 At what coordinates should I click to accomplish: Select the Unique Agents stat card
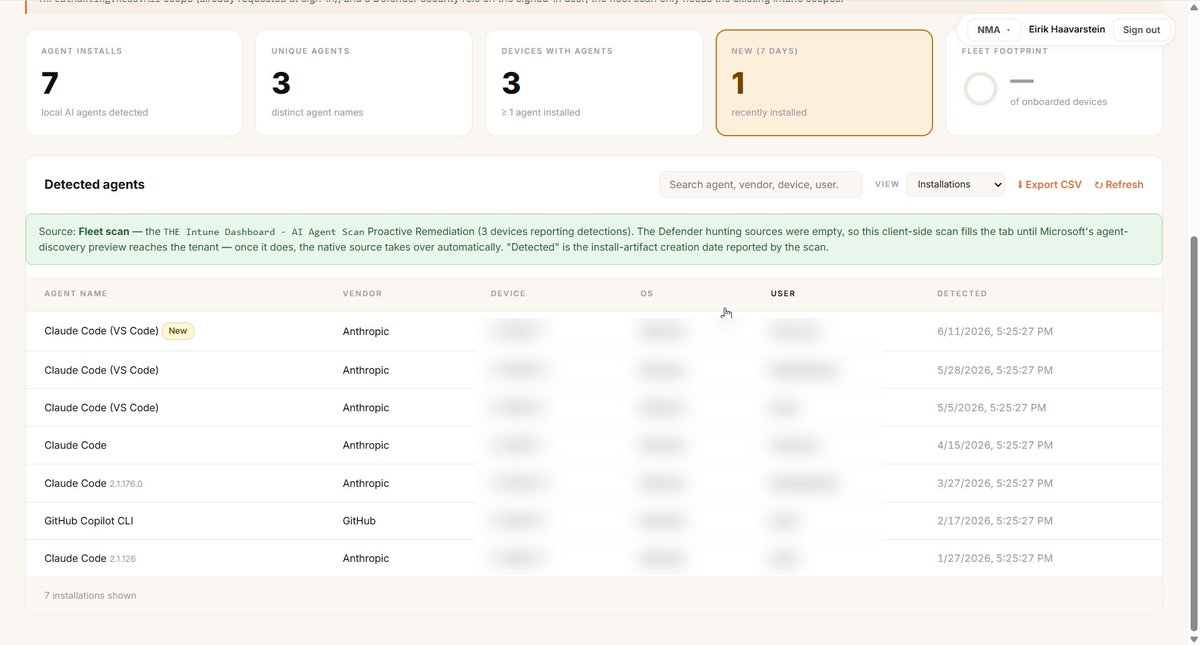[364, 83]
